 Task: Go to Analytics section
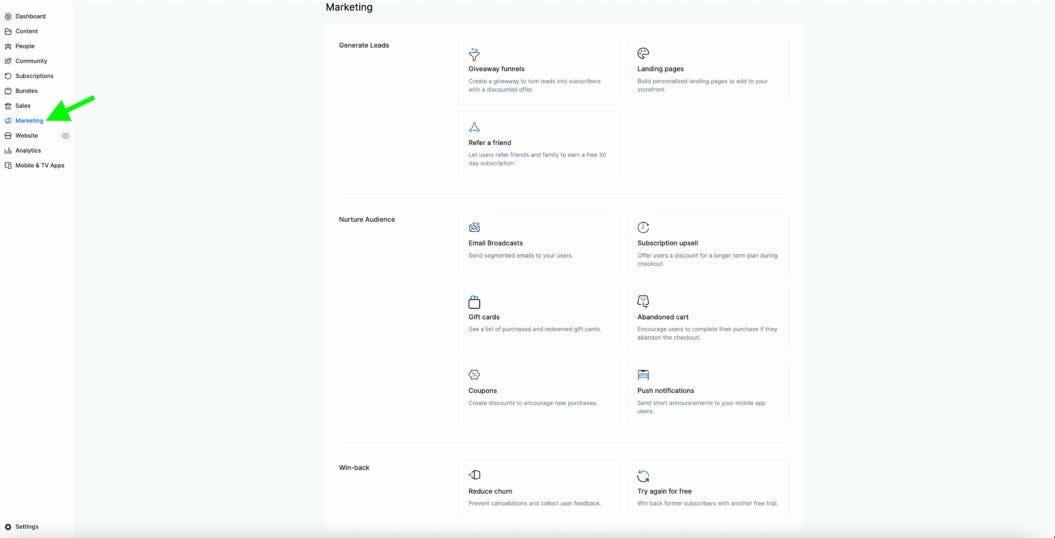28,151
